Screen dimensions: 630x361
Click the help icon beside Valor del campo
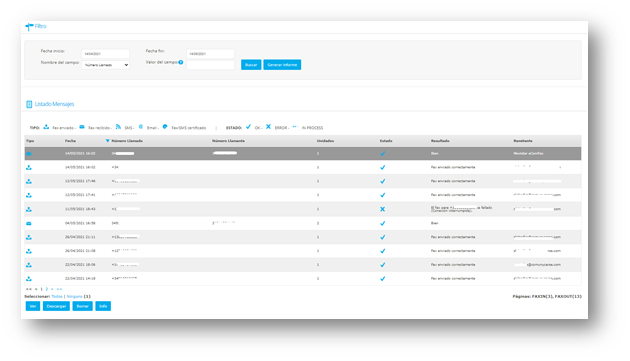tap(181, 62)
